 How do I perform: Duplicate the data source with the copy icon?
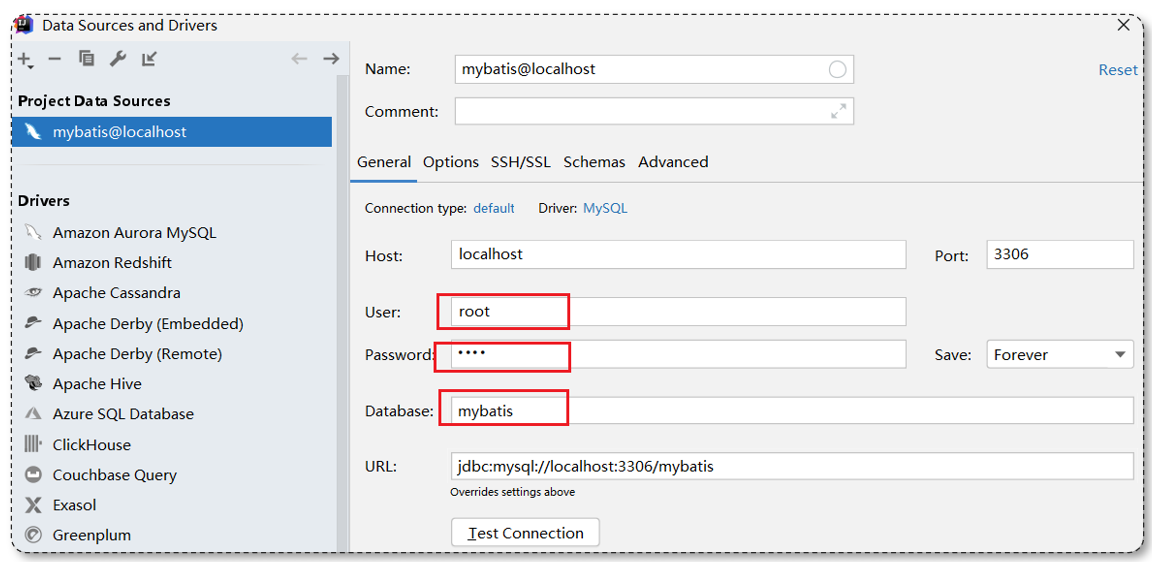point(86,59)
